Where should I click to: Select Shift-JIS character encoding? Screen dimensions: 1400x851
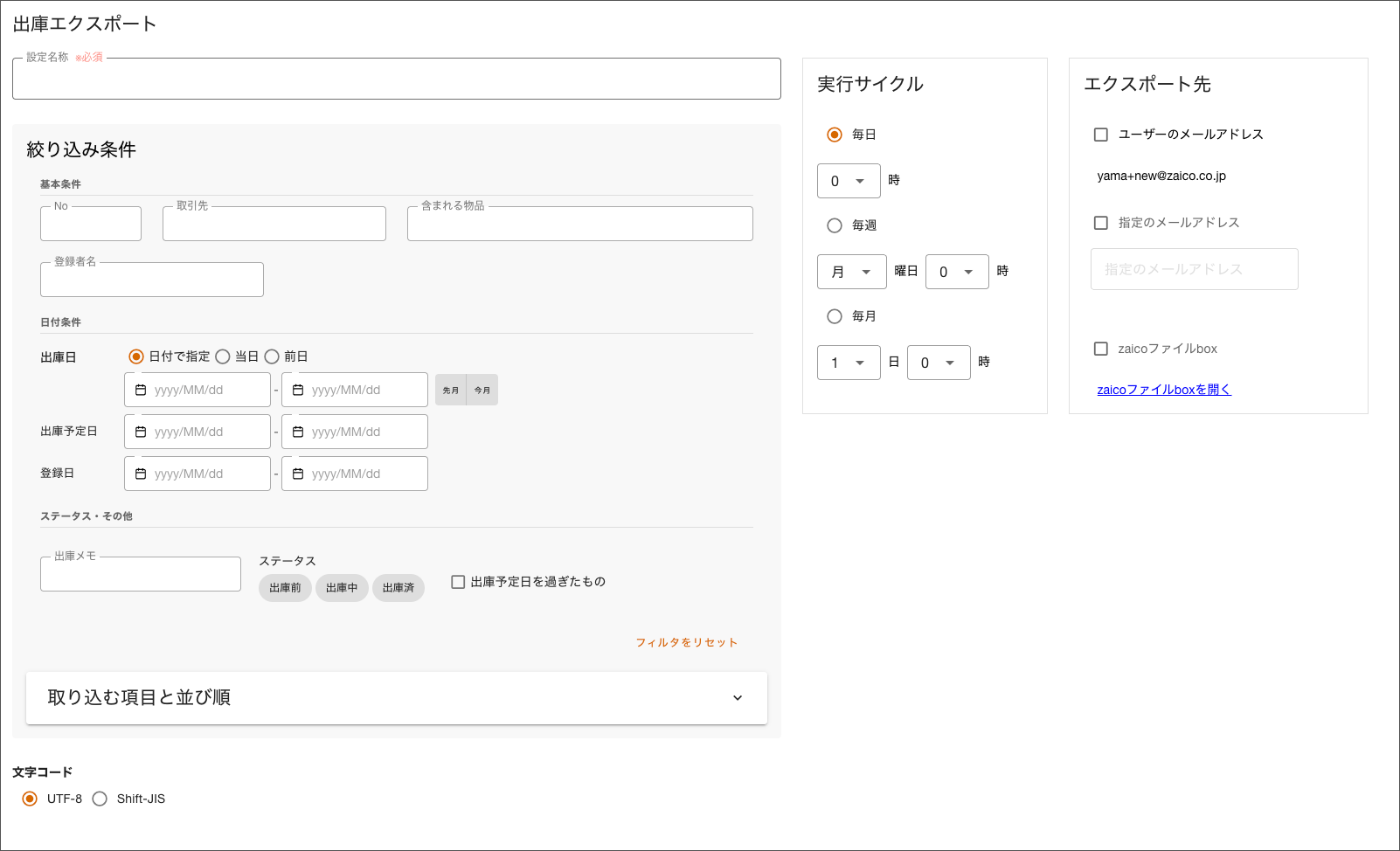click(100, 799)
